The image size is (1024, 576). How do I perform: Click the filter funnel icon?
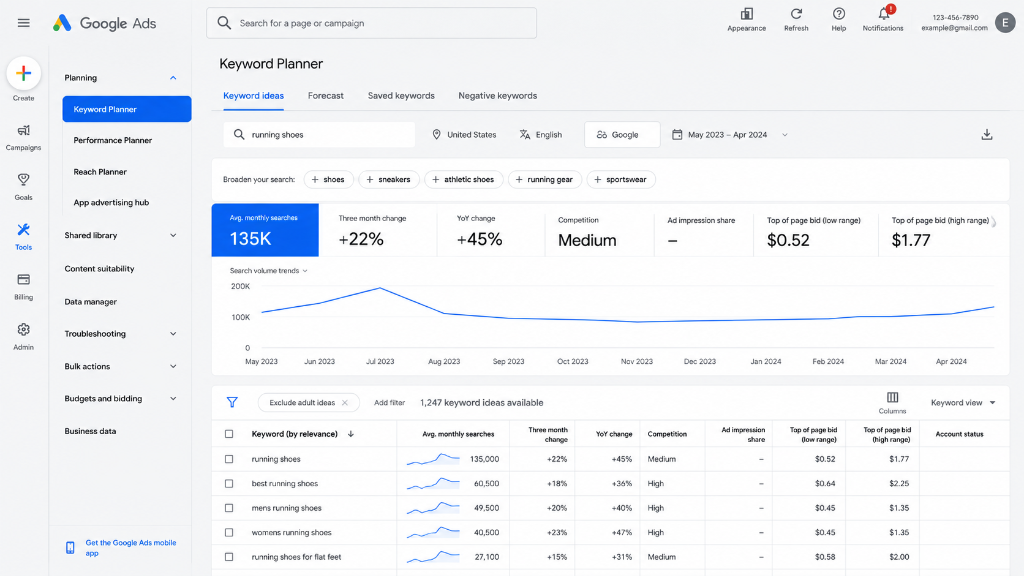point(232,402)
